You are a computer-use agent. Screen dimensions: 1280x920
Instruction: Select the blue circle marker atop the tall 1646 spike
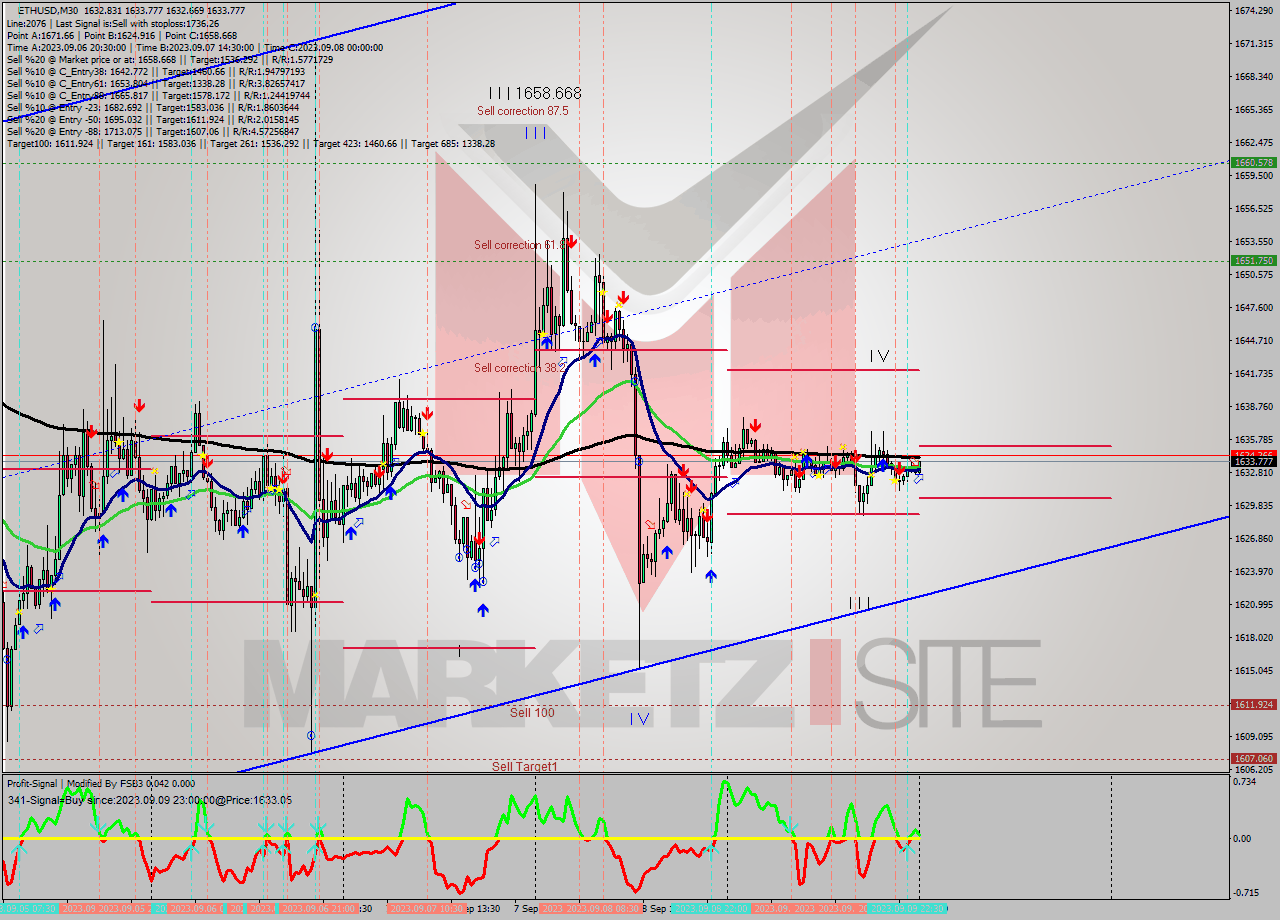point(316,327)
